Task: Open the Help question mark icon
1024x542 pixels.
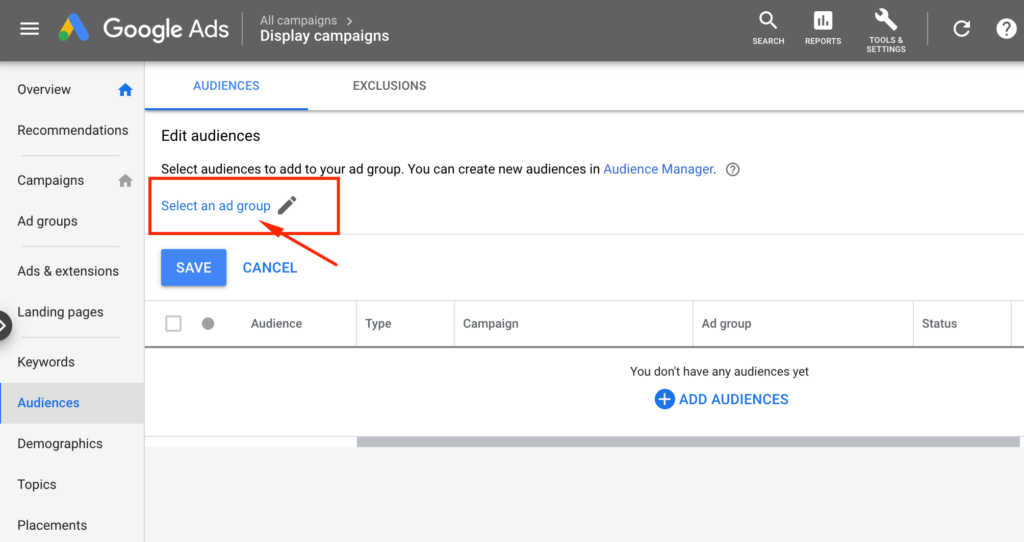Action: point(1006,29)
